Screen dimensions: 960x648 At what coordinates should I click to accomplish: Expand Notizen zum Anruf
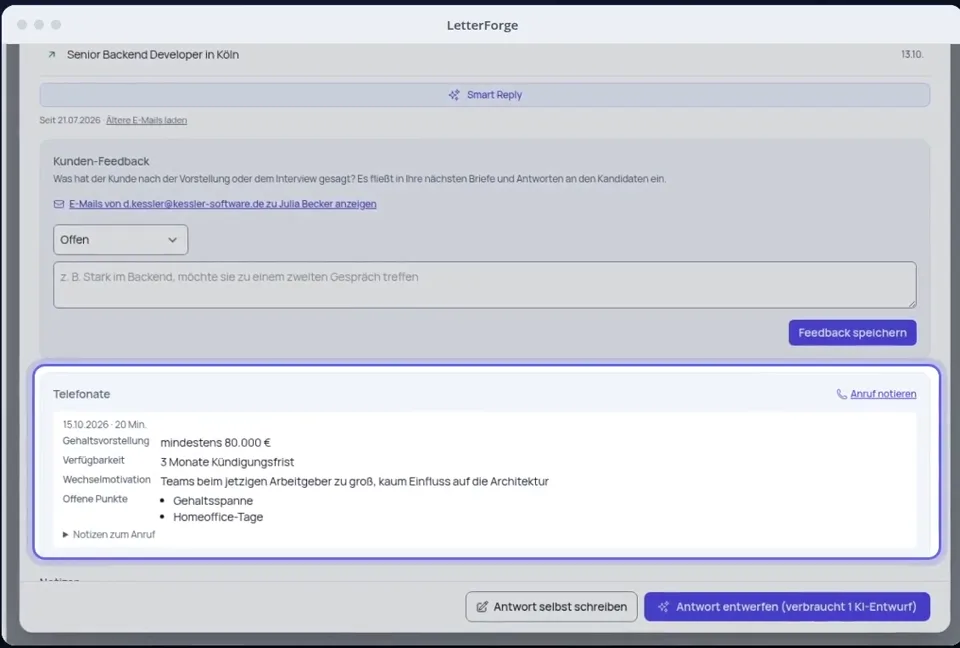[x=109, y=535]
